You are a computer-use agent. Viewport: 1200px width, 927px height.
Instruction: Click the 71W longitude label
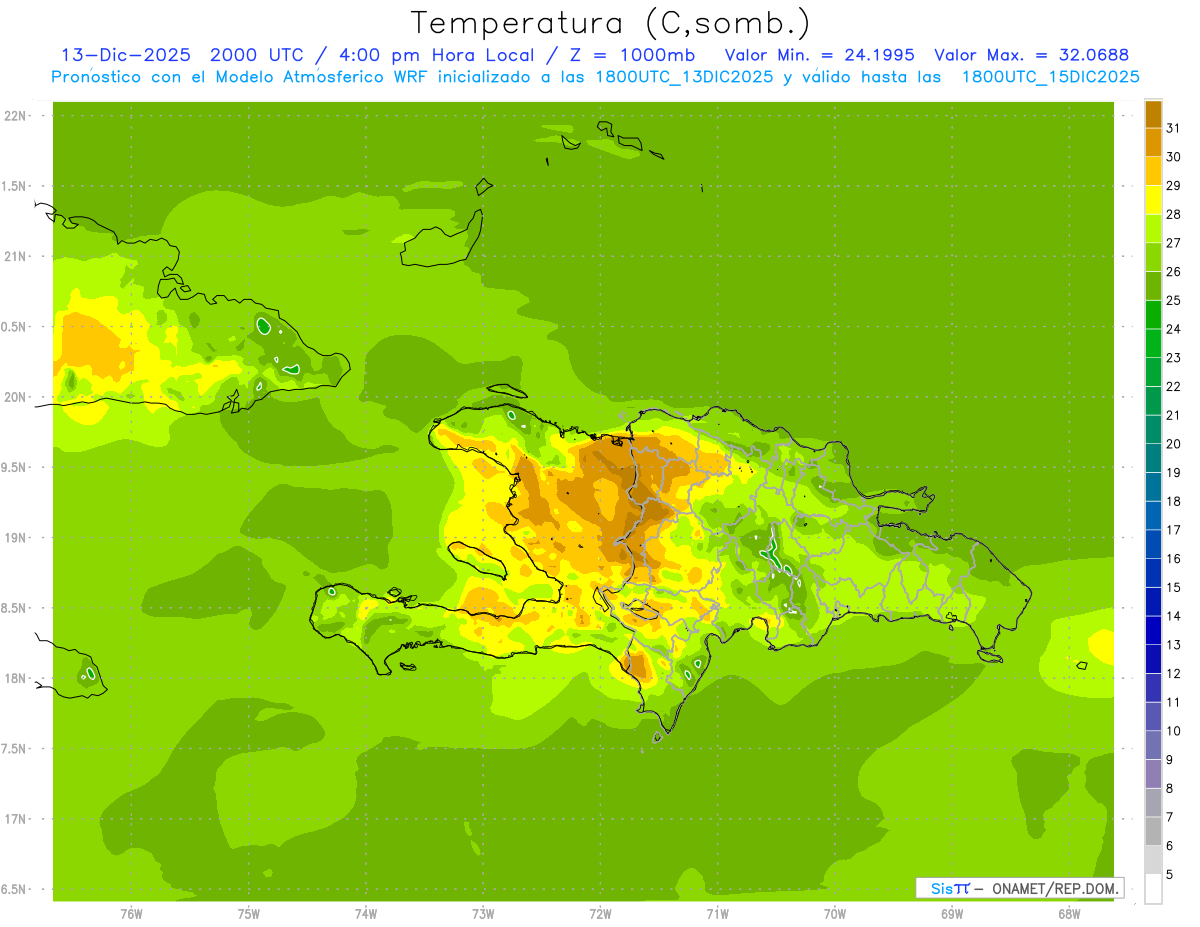point(717,914)
